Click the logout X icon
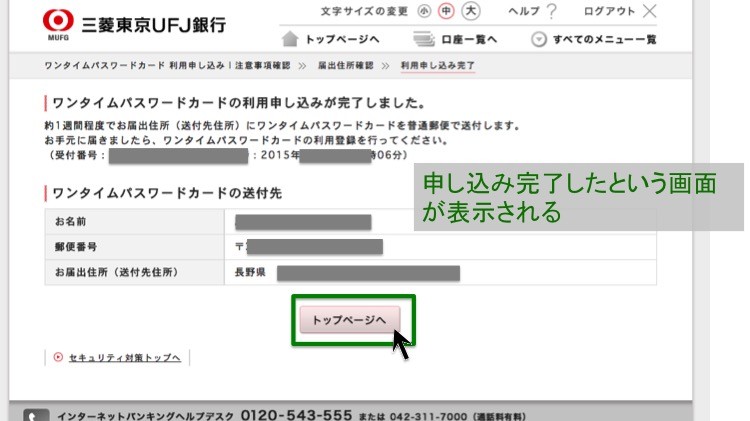The width and height of the screenshot is (750, 421). [x=649, y=11]
